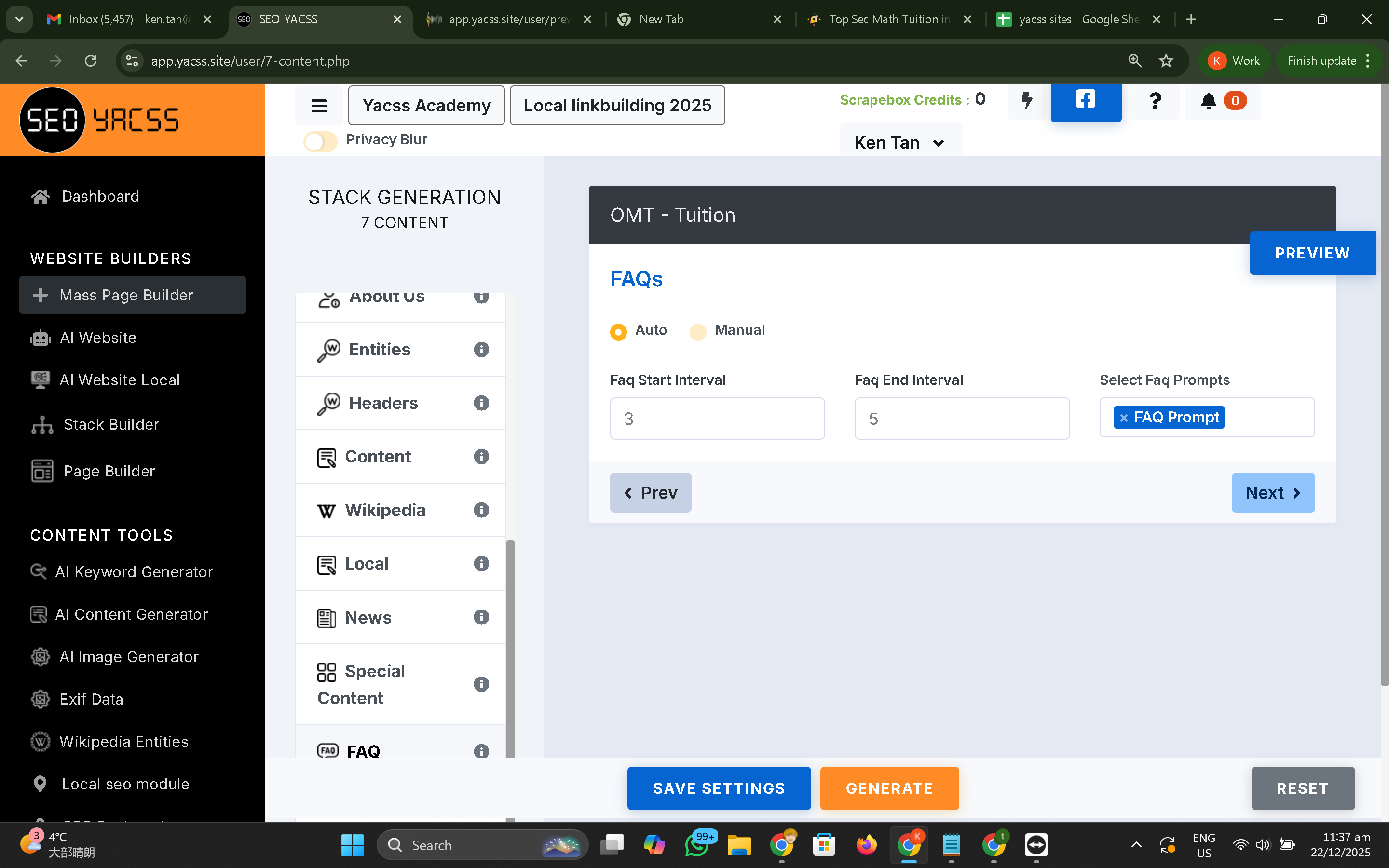Select the Manual radio button
1389x868 pixels.
pos(698,332)
